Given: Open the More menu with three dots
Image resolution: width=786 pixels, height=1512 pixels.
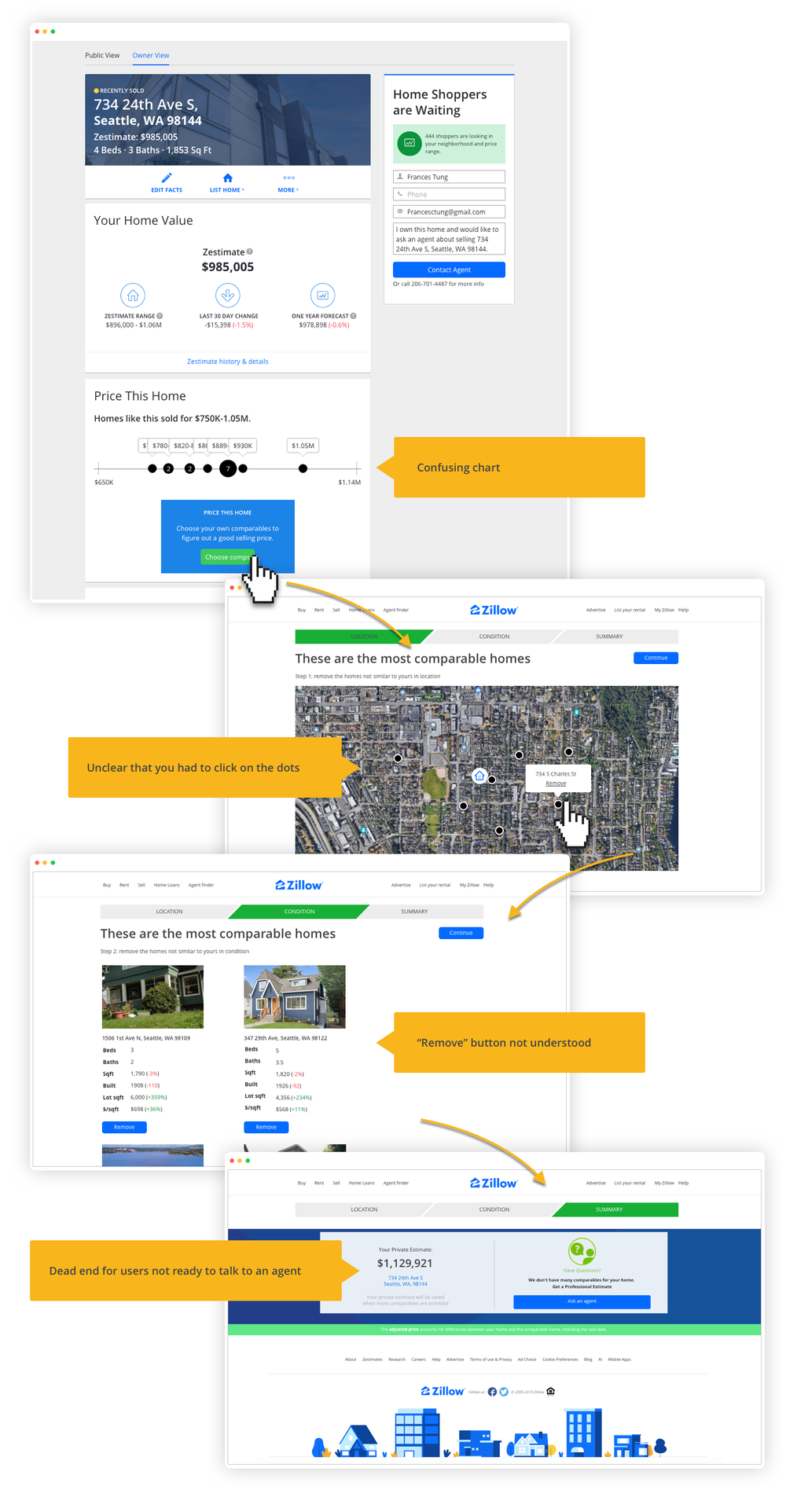Looking at the screenshot, I should 289,178.
